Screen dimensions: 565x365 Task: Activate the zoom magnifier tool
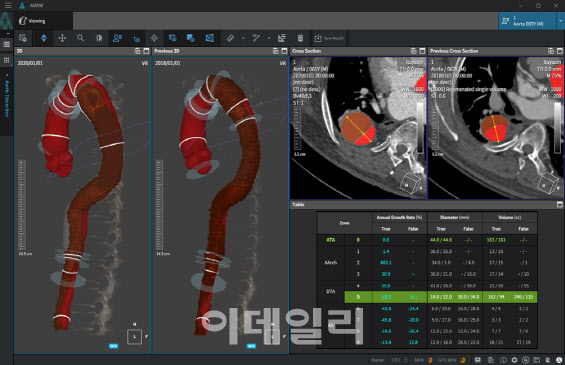[80, 38]
